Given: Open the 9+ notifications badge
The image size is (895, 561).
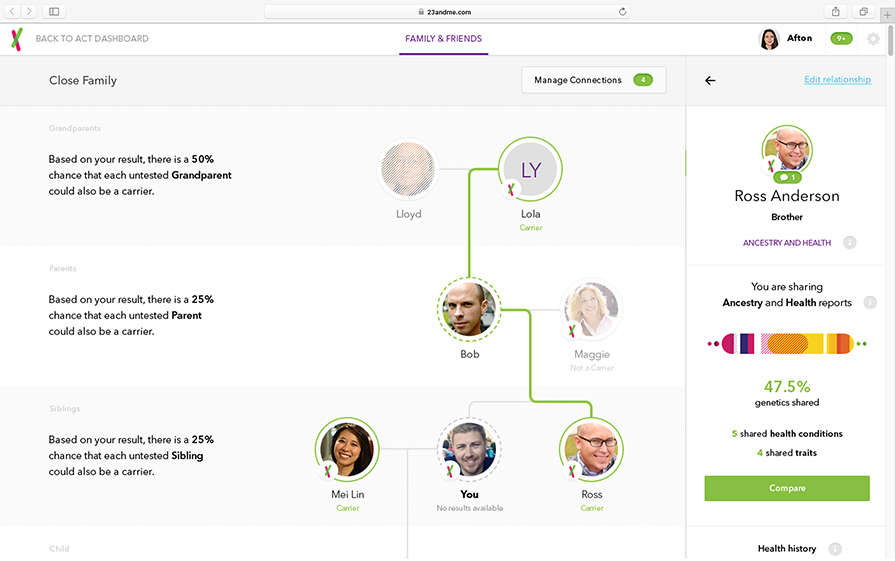Looking at the screenshot, I should [841, 39].
